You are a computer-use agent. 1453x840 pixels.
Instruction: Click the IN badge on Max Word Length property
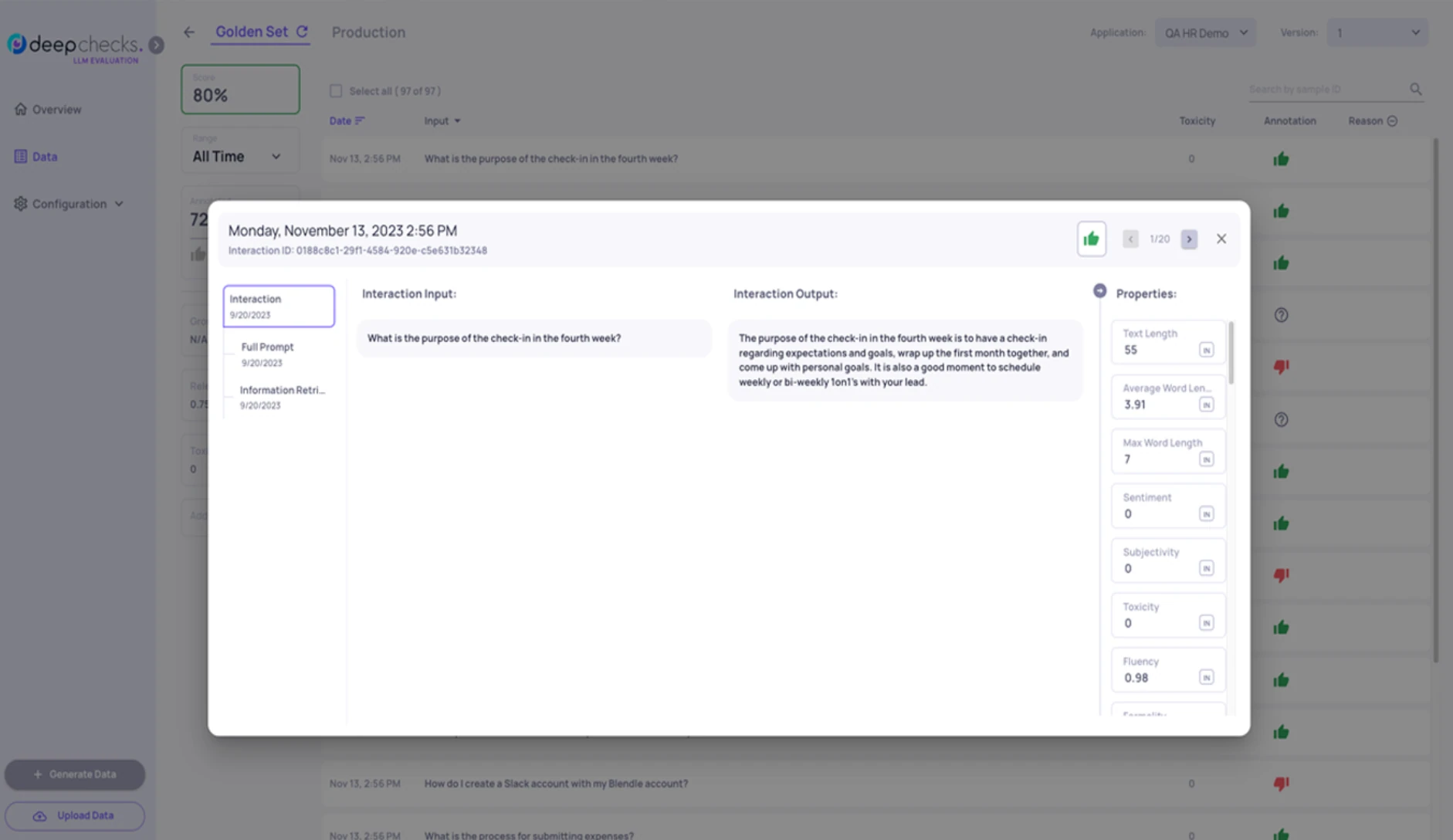[x=1206, y=459]
